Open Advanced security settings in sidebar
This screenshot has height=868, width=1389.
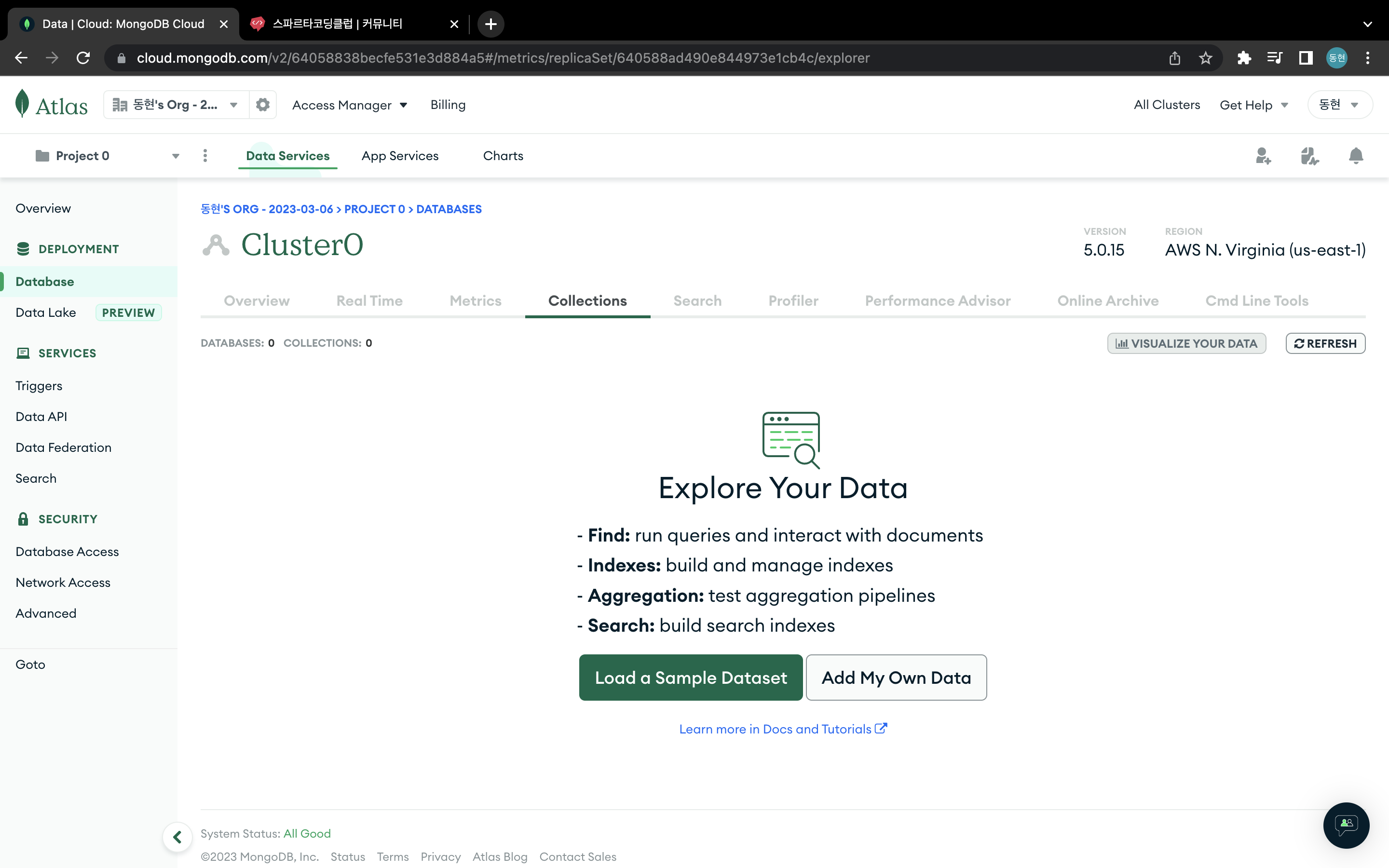(46, 614)
